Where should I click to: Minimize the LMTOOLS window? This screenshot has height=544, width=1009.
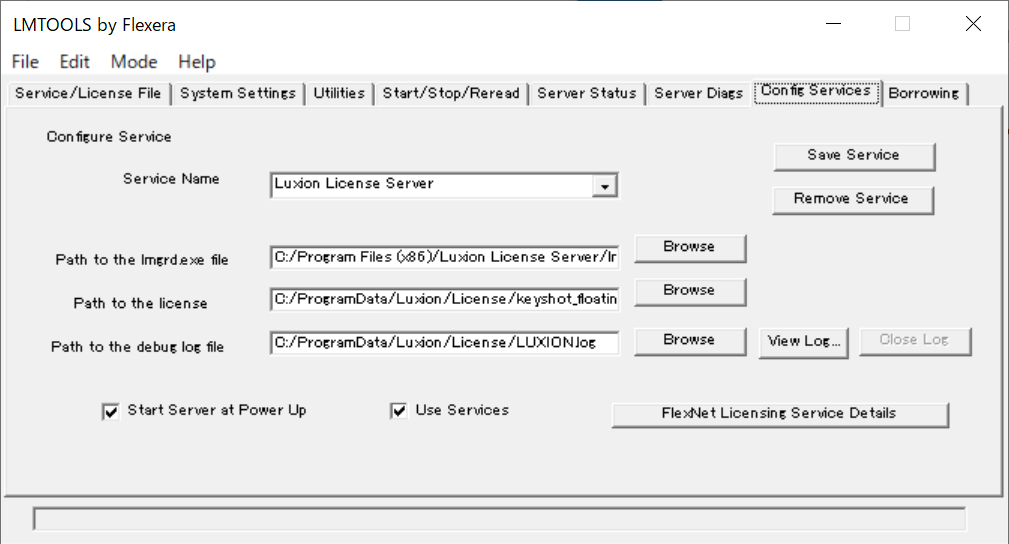(833, 24)
